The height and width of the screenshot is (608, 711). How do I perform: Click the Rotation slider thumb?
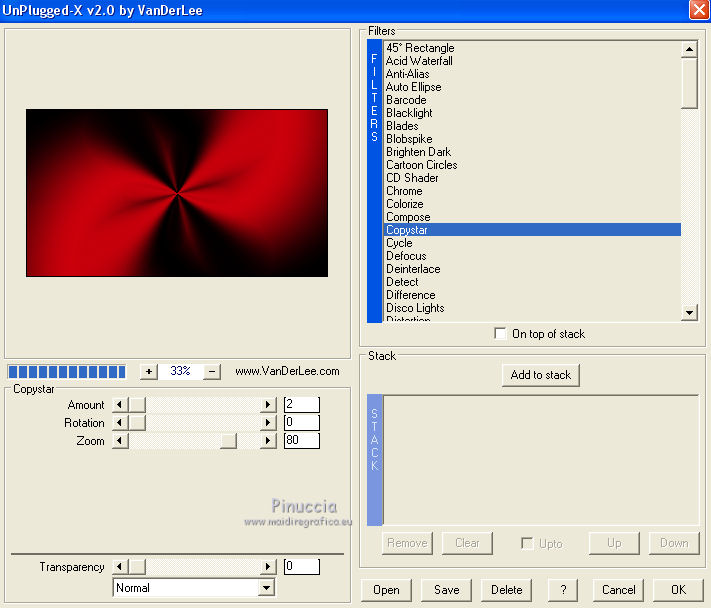click(137, 423)
